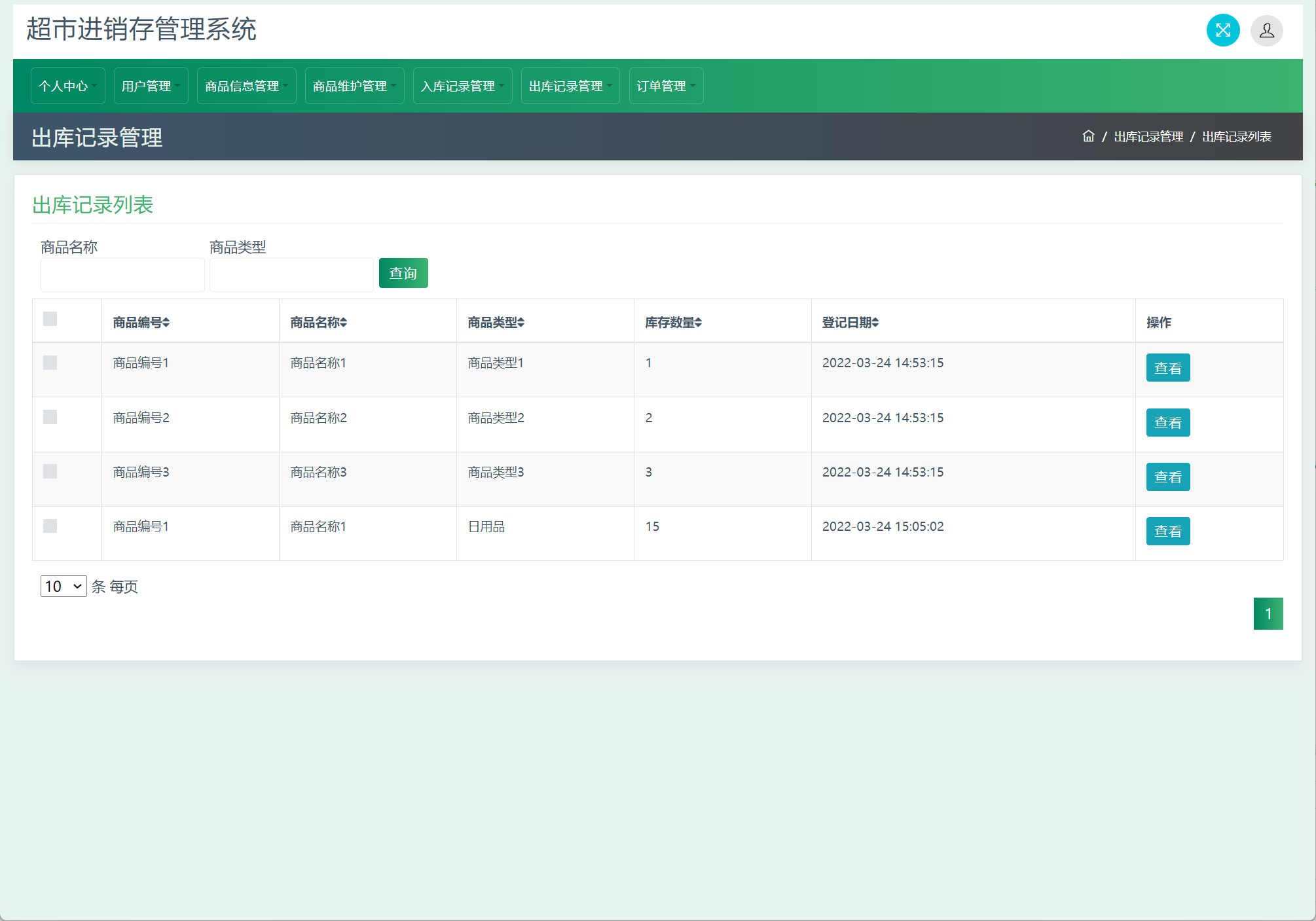Open the user profile avatar icon
Viewport: 1316px width, 921px height.
pos(1266,30)
